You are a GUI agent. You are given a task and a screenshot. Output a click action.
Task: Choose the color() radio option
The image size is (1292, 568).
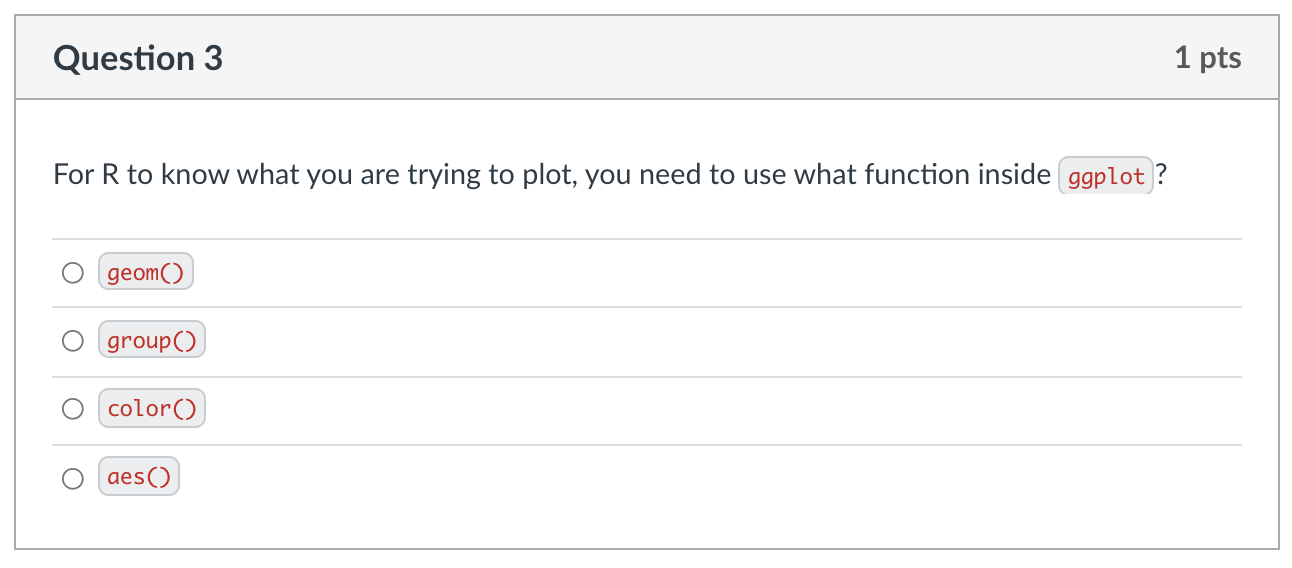point(72,409)
